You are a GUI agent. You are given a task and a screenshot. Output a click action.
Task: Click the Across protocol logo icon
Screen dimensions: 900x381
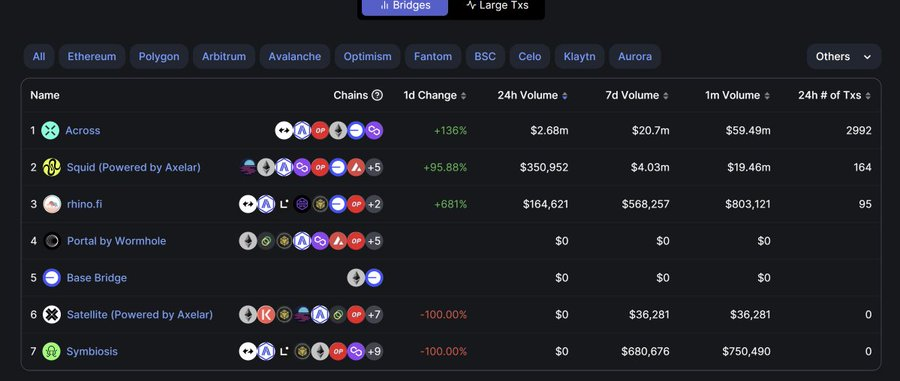[x=51, y=130]
